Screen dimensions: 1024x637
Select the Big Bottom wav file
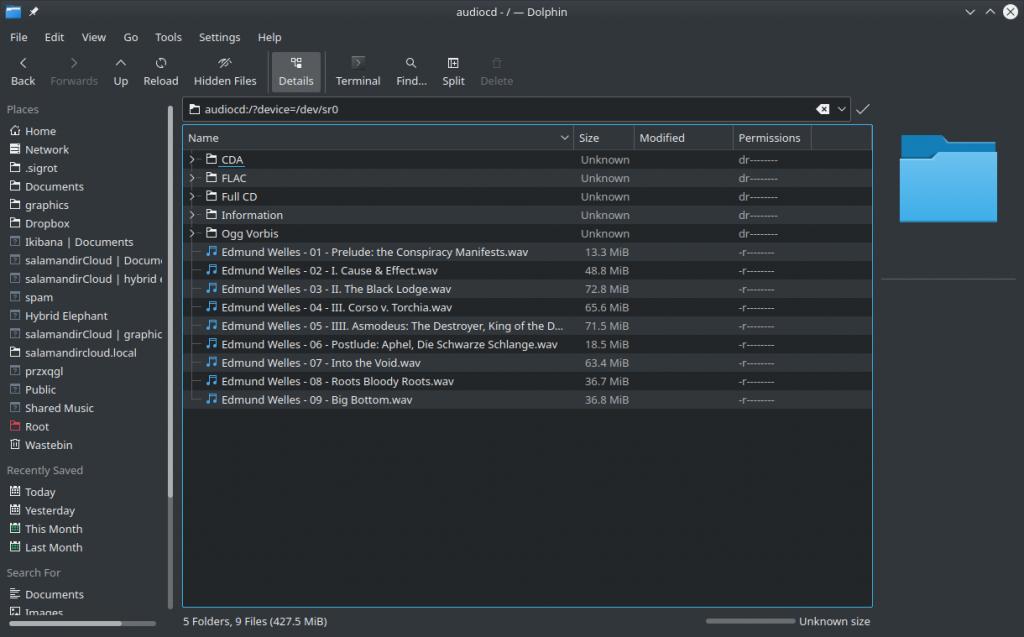click(x=316, y=400)
